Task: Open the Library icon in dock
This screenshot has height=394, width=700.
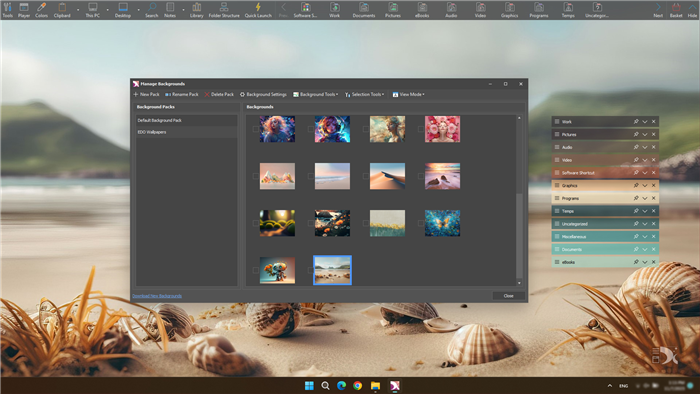Action: coord(196,9)
